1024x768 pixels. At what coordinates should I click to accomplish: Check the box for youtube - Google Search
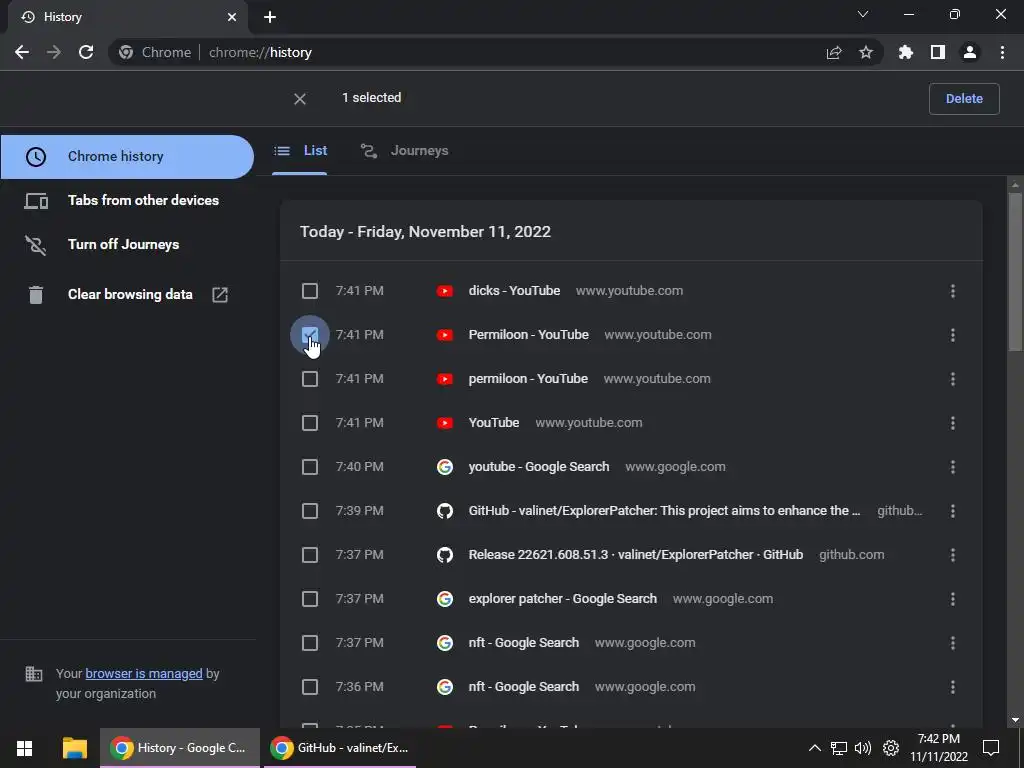point(310,467)
